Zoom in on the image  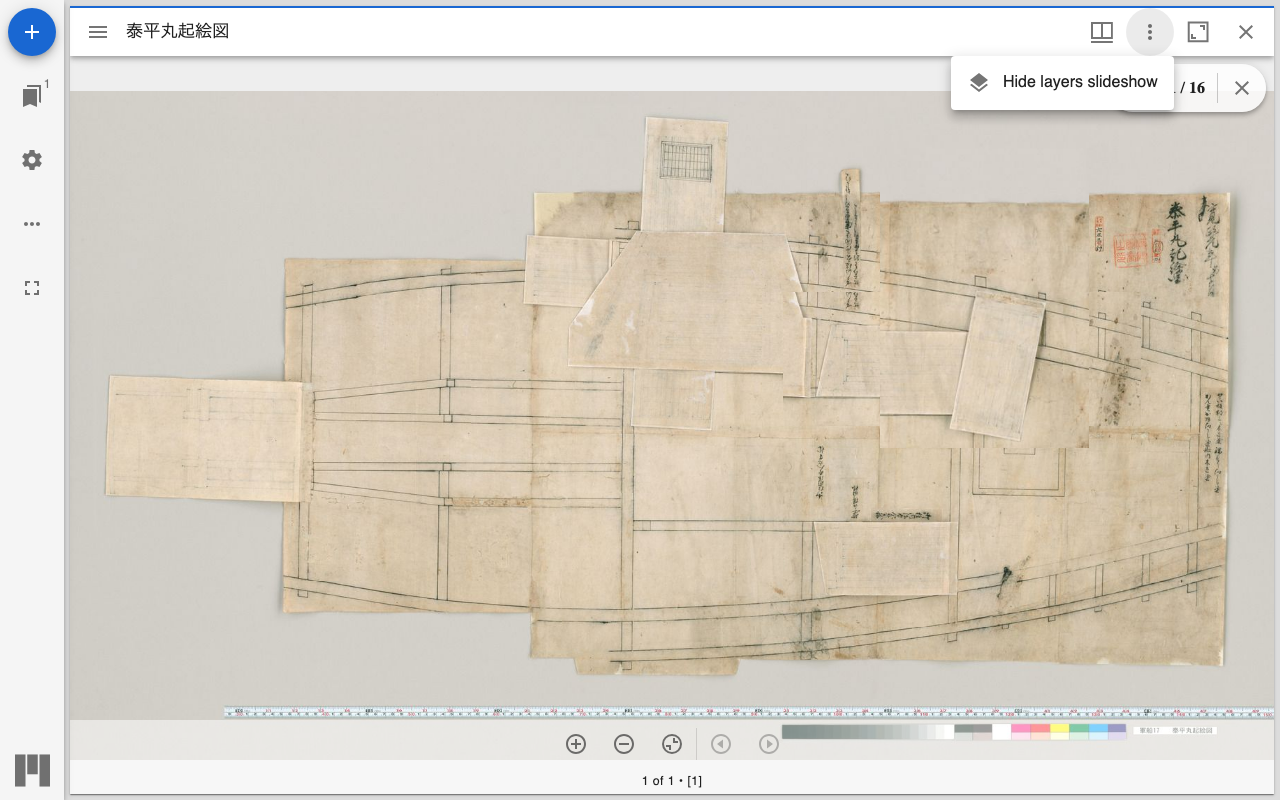pos(576,744)
